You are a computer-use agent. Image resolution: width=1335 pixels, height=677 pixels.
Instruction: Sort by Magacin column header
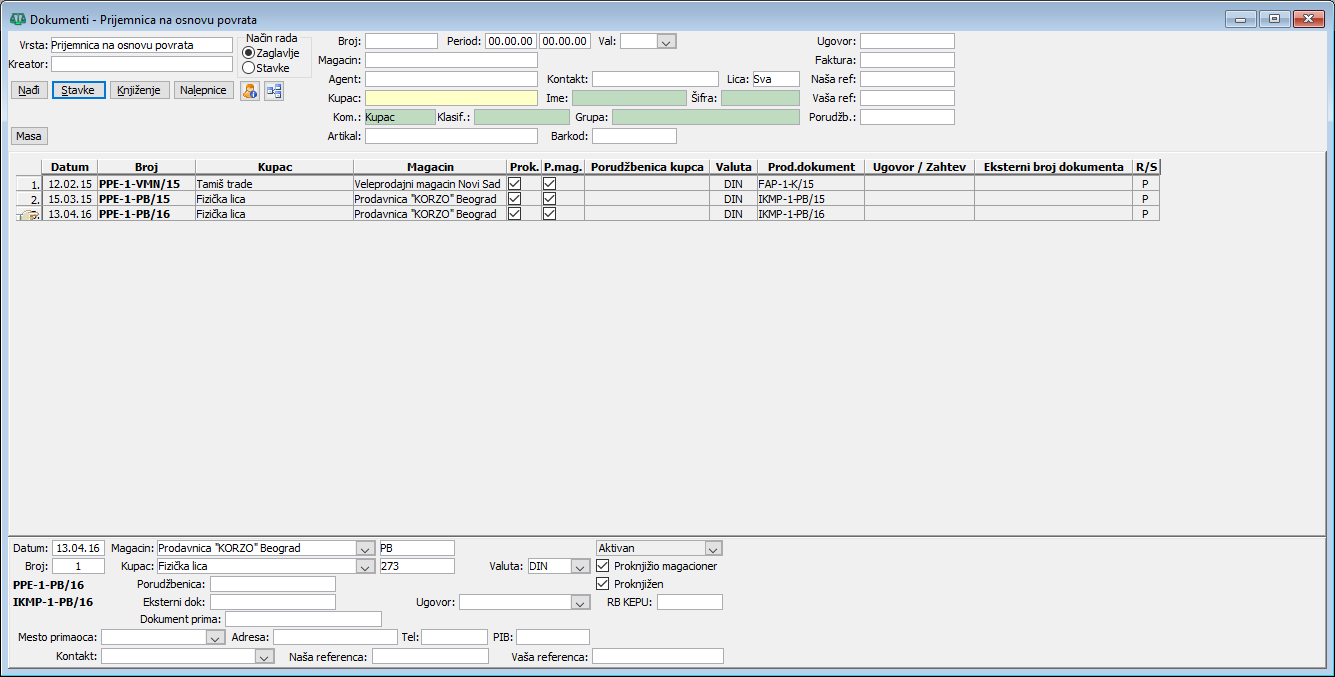(430, 167)
